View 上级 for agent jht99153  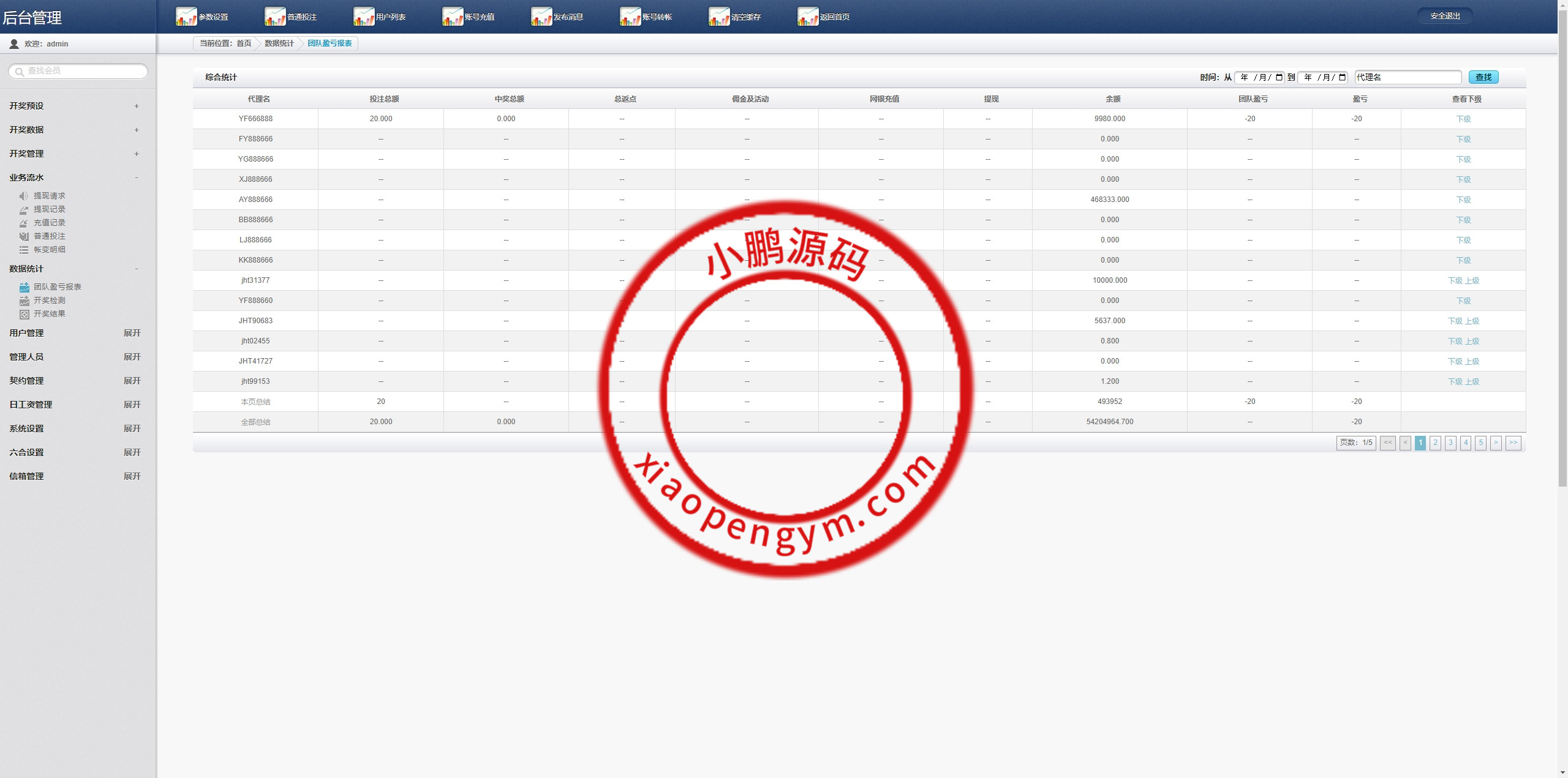[x=1472, y=381]
